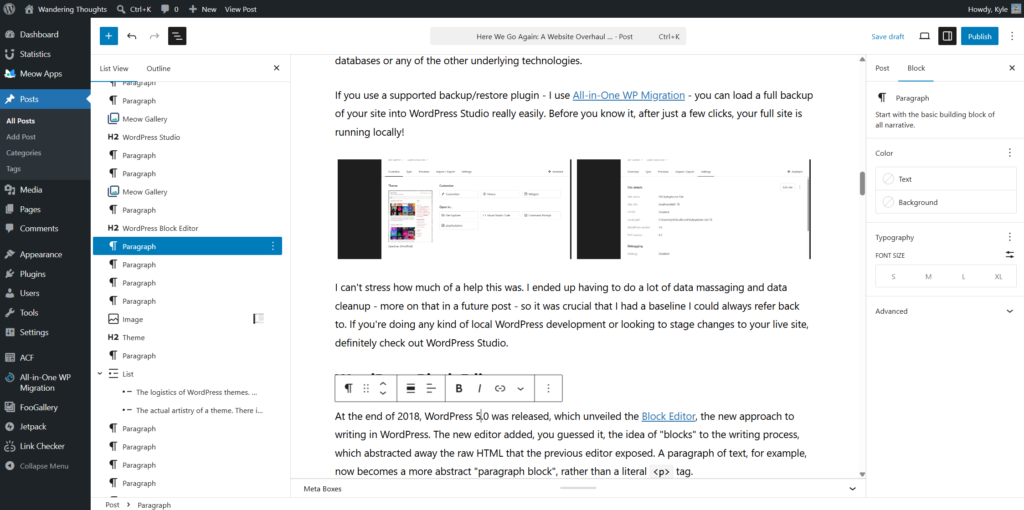Select font size M
1024x510 pixels.
928,277
